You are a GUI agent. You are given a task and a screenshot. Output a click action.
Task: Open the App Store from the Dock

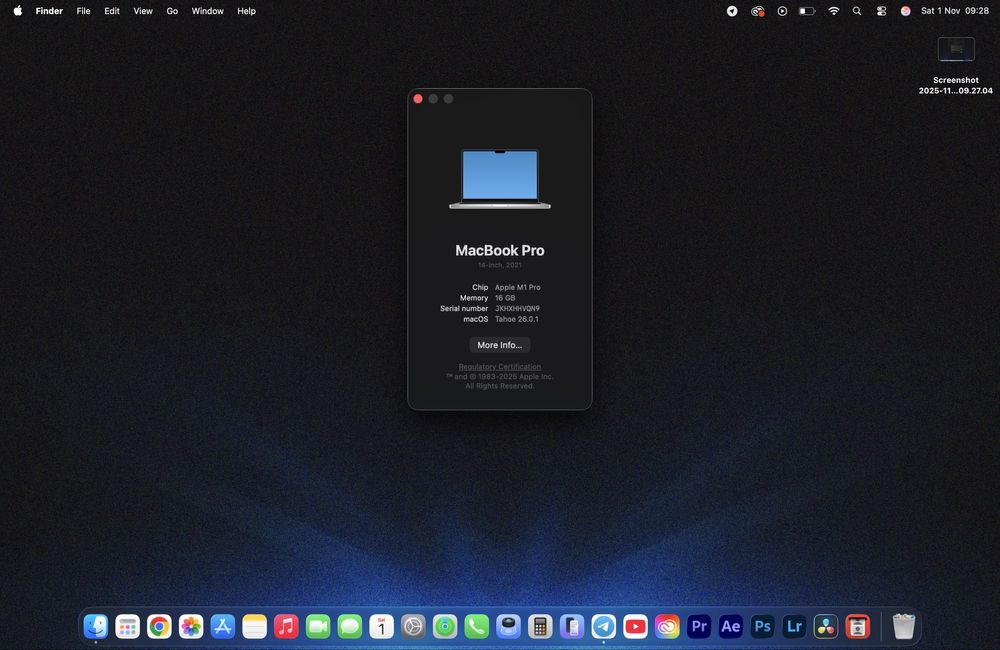click(x=223, y=626)
